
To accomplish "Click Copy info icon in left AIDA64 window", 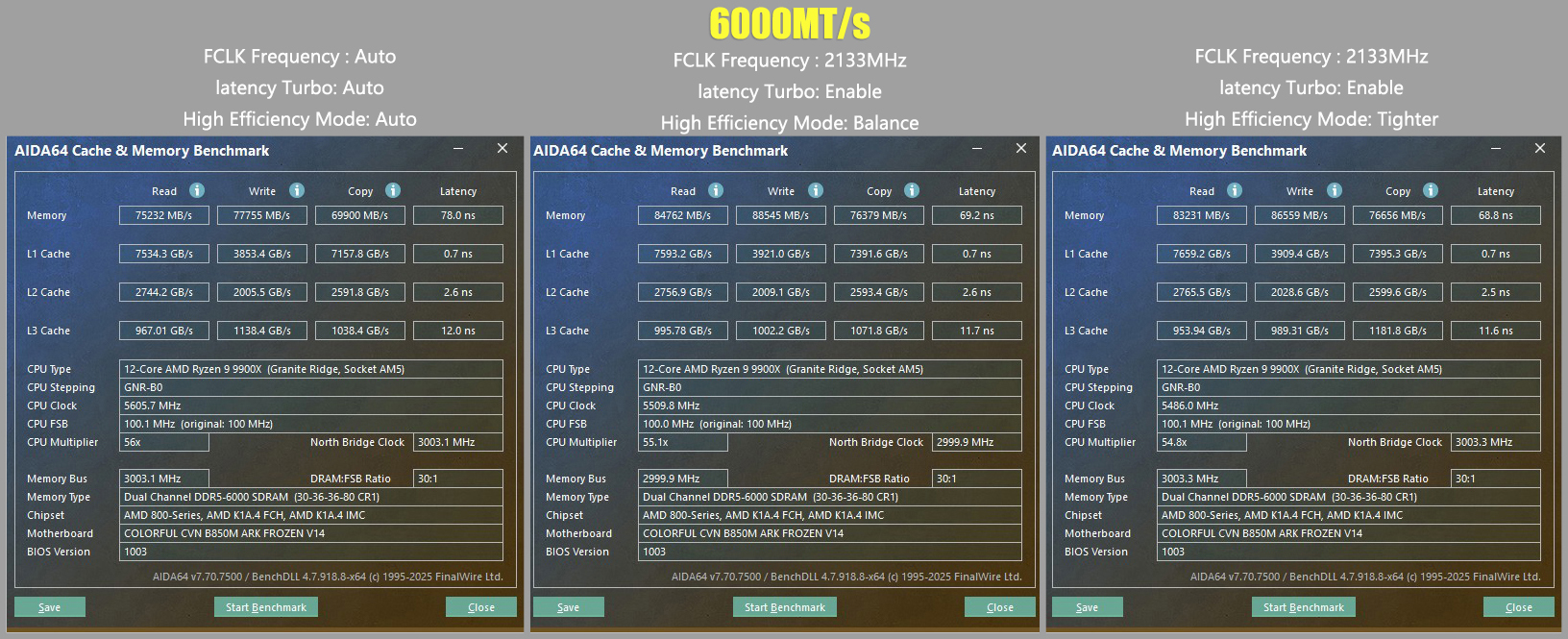I will coord(393,190).
